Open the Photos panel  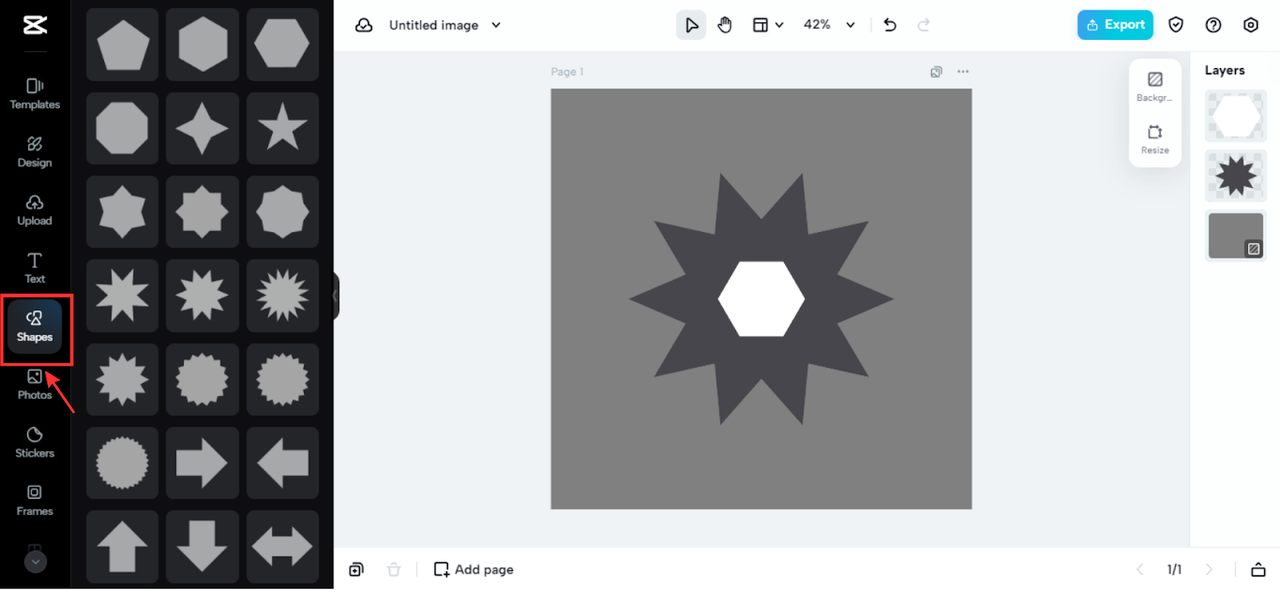tap(34, 384)
